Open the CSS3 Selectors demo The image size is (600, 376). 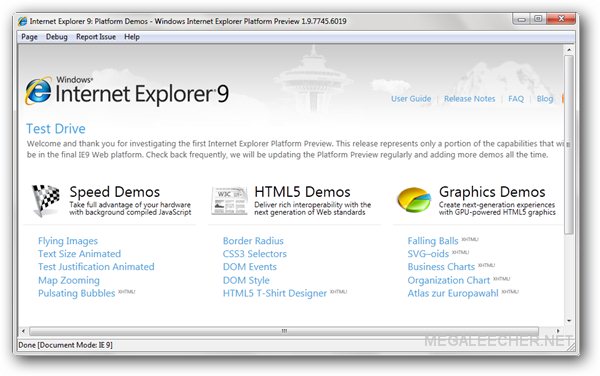[254, 254]
